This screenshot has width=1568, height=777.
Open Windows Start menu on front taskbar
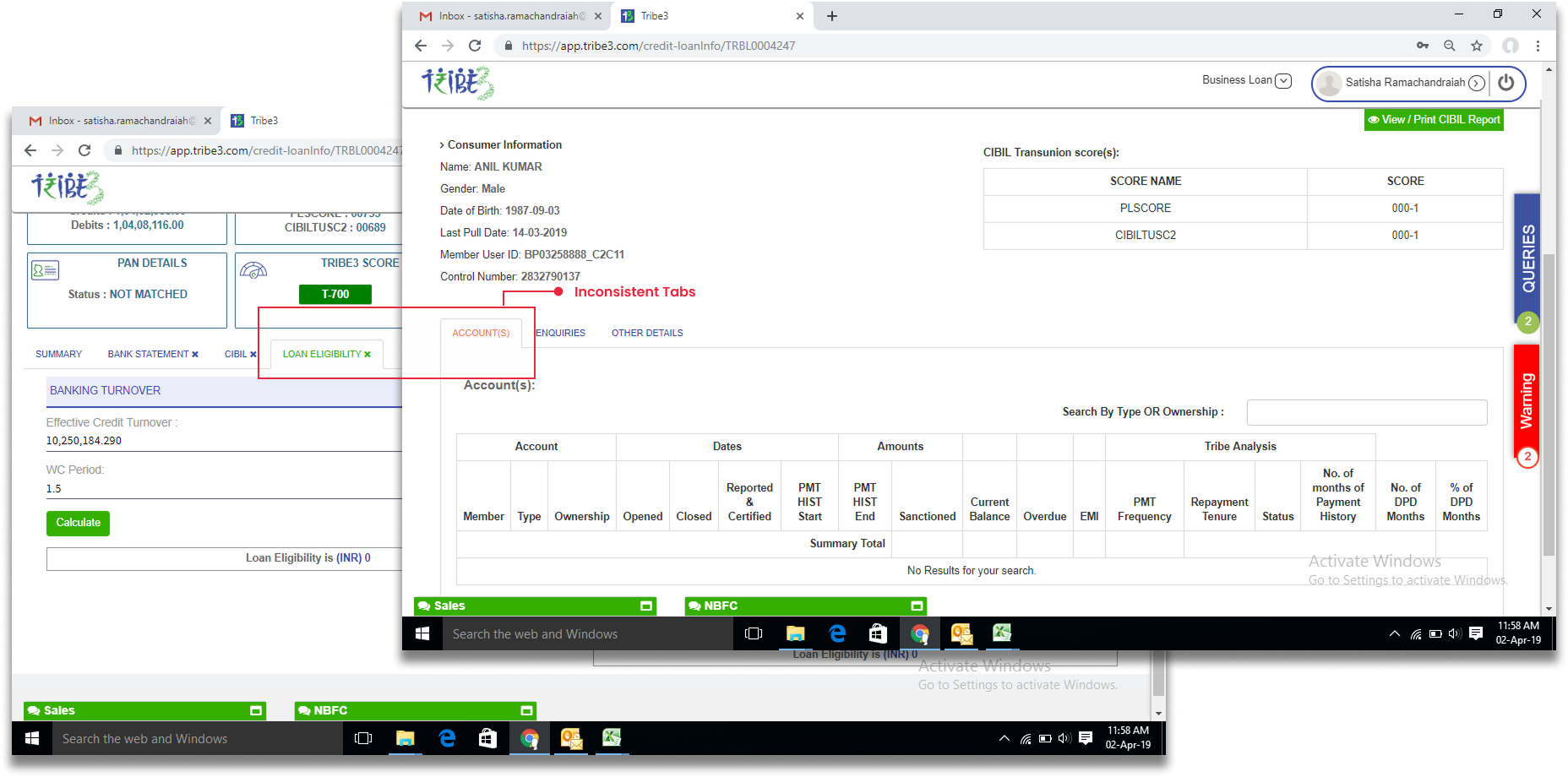[422, 633]
